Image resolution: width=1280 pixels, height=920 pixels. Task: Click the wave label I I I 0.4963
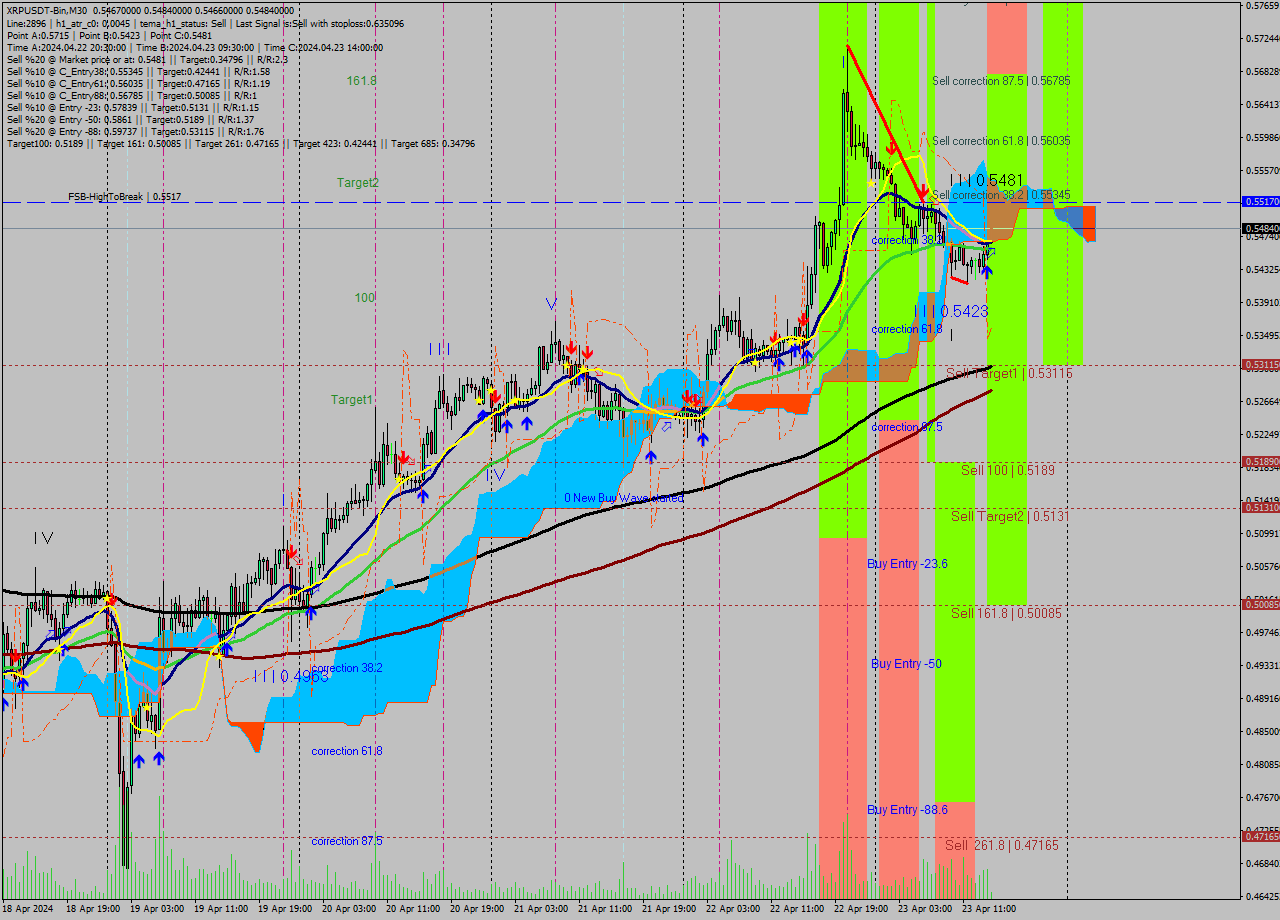[x=291, y=677]
